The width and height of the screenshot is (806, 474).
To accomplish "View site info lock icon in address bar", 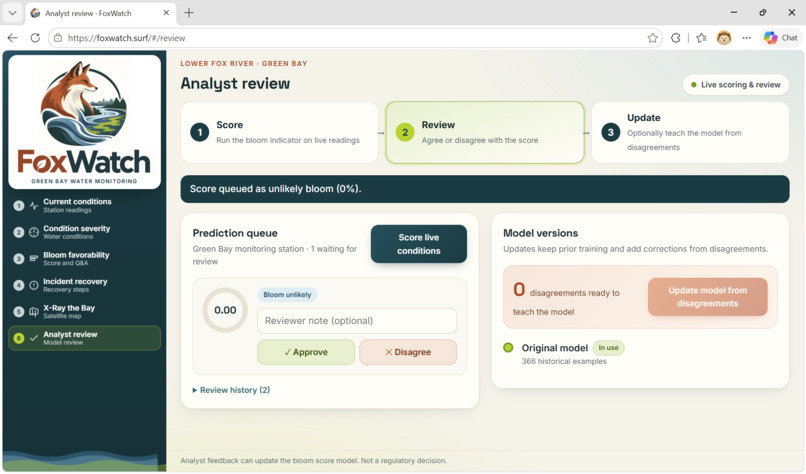I will (x=58, y=38).
